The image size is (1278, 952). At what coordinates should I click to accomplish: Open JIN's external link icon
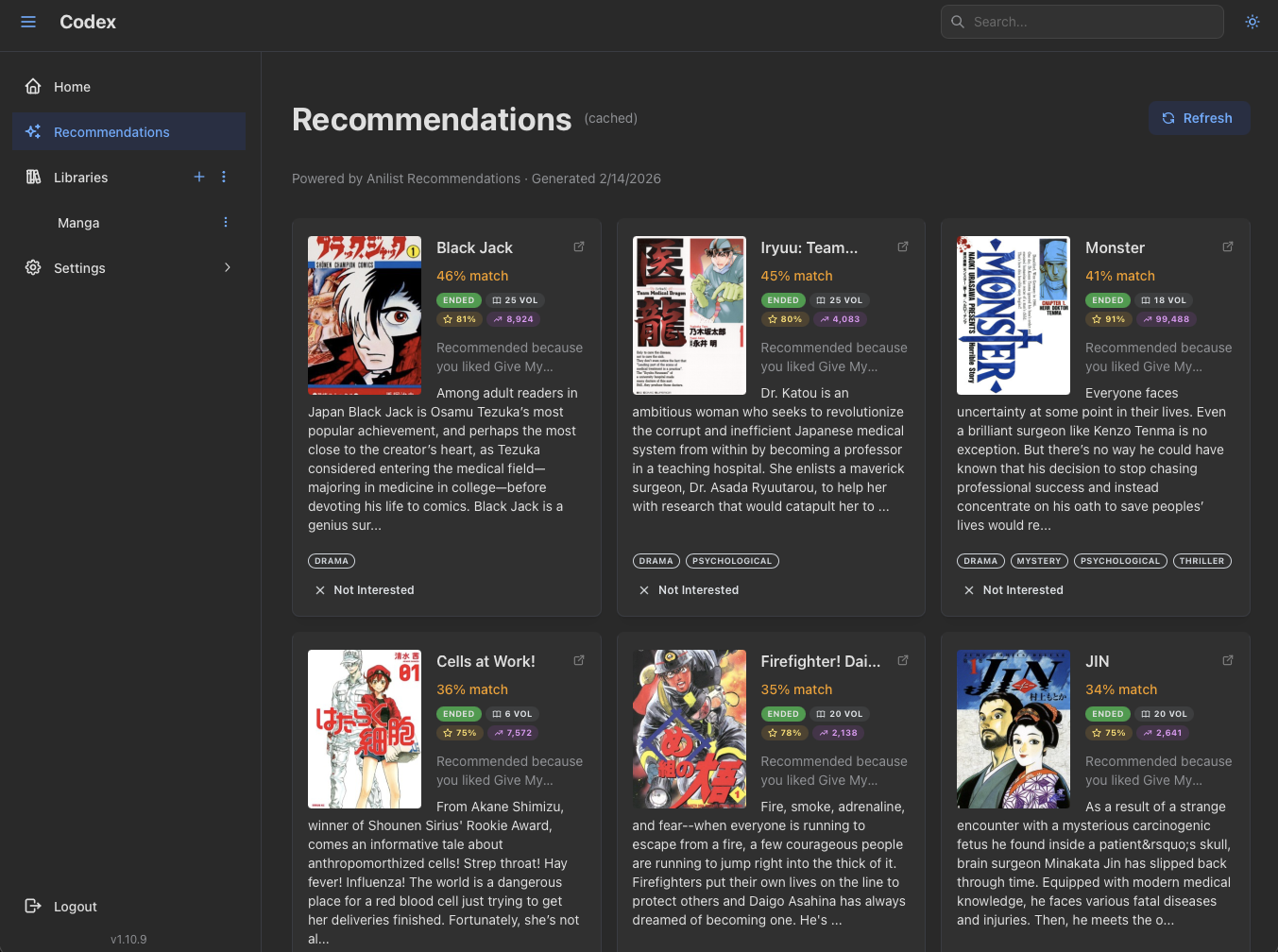coord(1228,659)
